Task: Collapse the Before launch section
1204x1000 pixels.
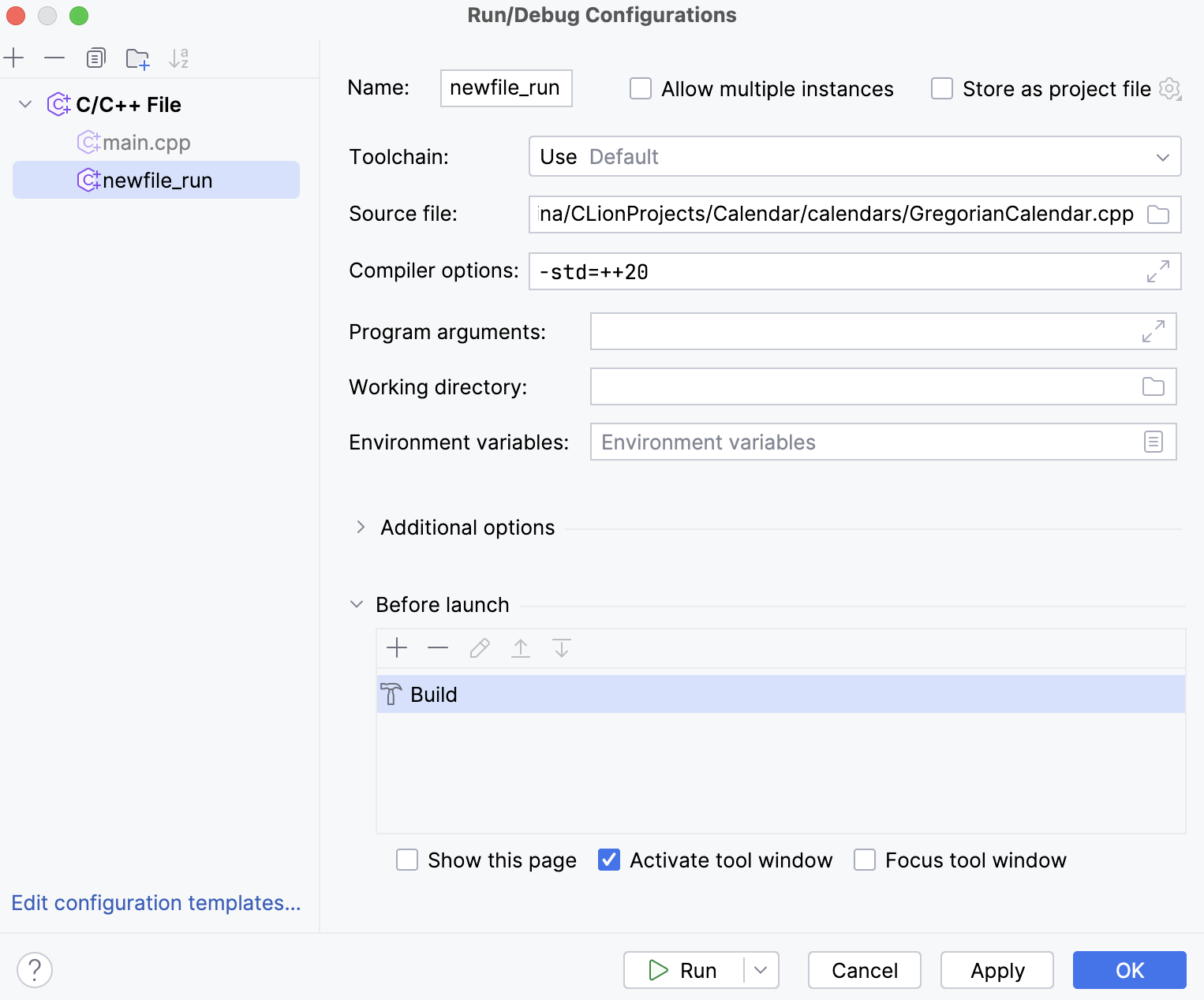Action: tap(357, 604)
